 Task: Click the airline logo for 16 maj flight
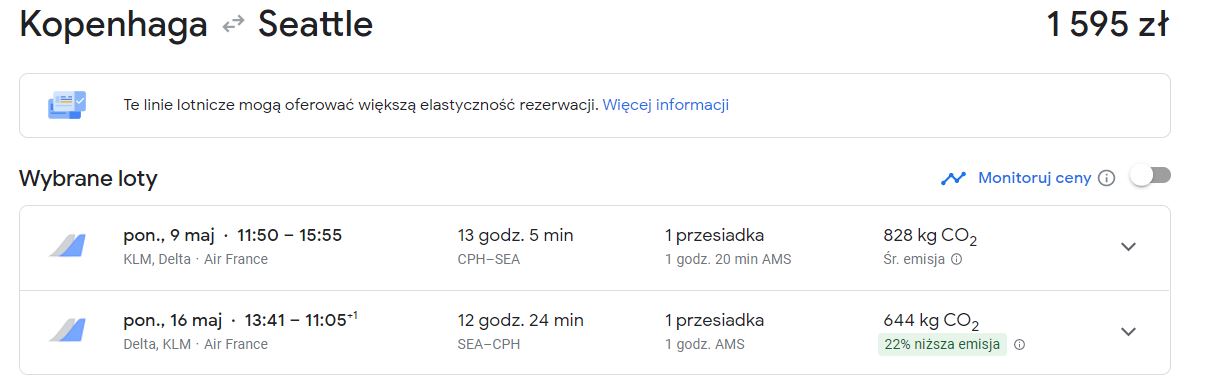click(68, 331)
